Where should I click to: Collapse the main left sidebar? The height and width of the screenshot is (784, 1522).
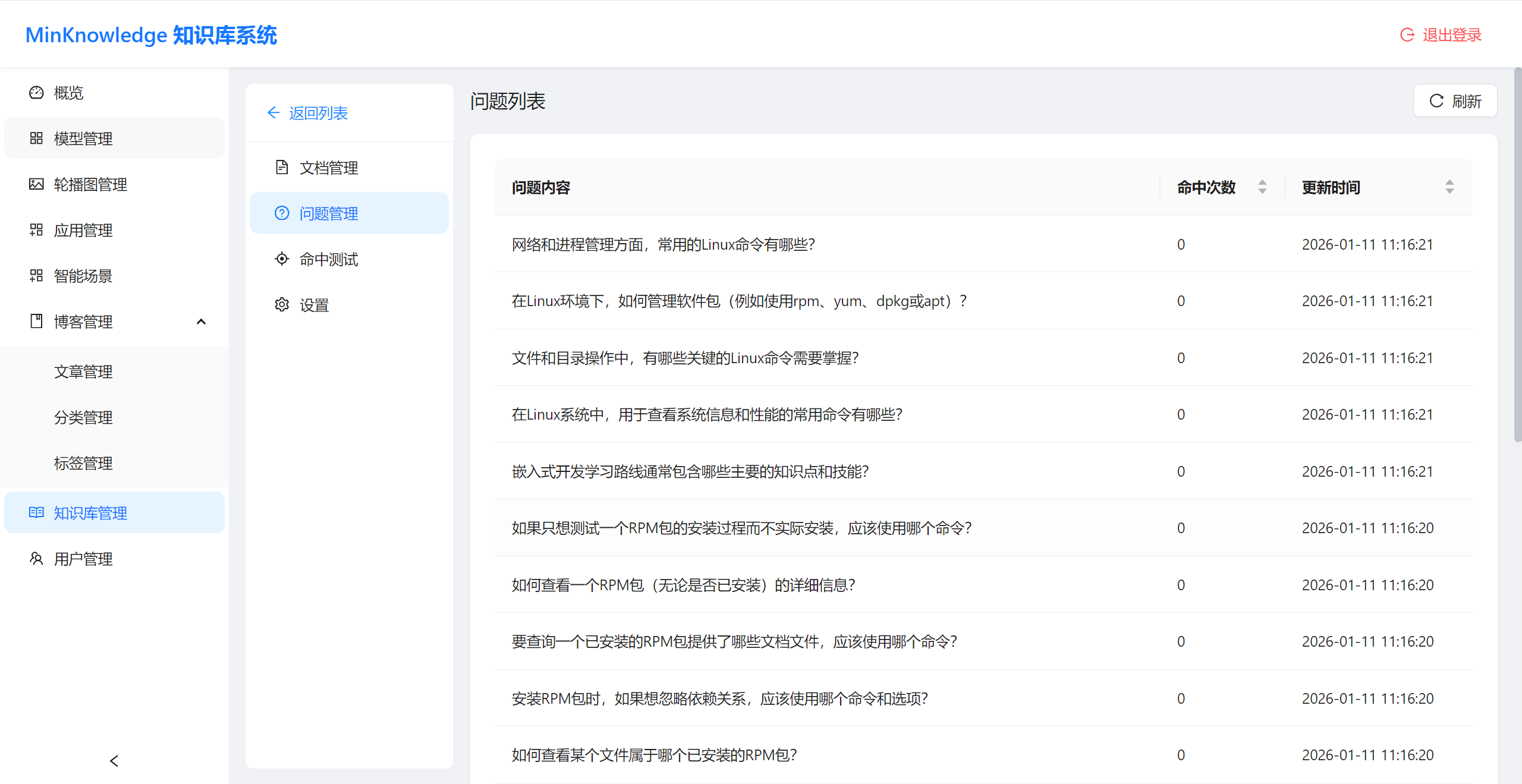tap(114, 760)
